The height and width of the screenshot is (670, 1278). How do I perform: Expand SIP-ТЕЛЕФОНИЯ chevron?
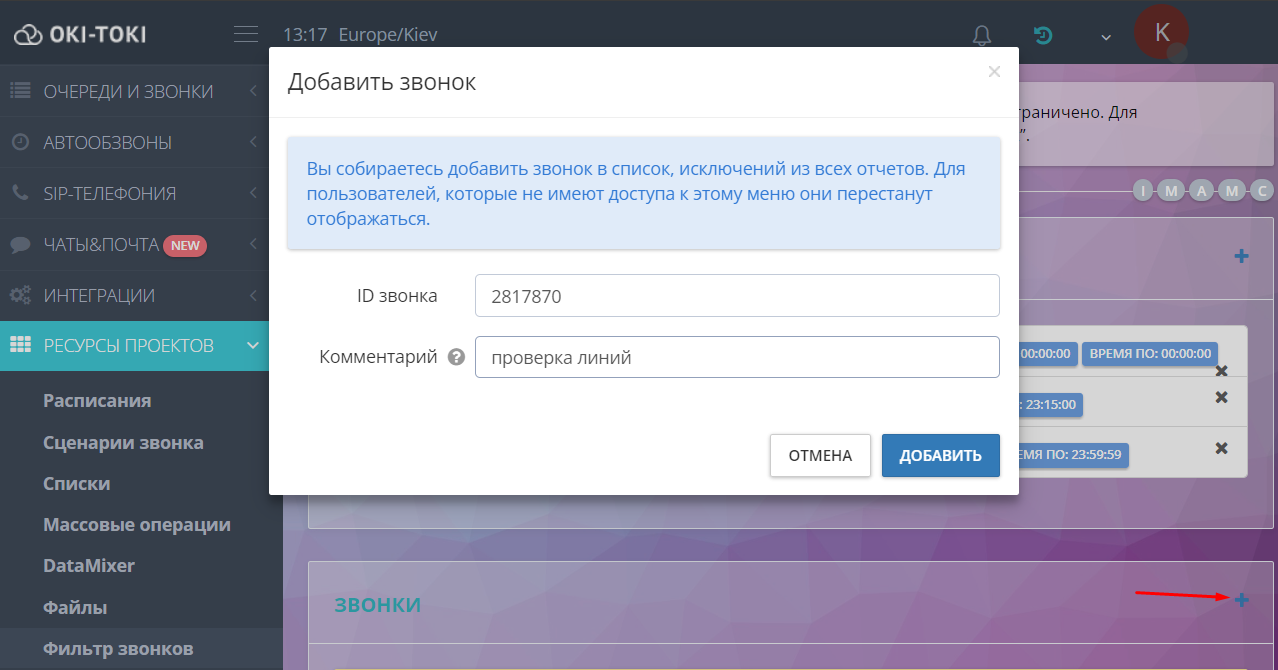[x=253, y=193]
